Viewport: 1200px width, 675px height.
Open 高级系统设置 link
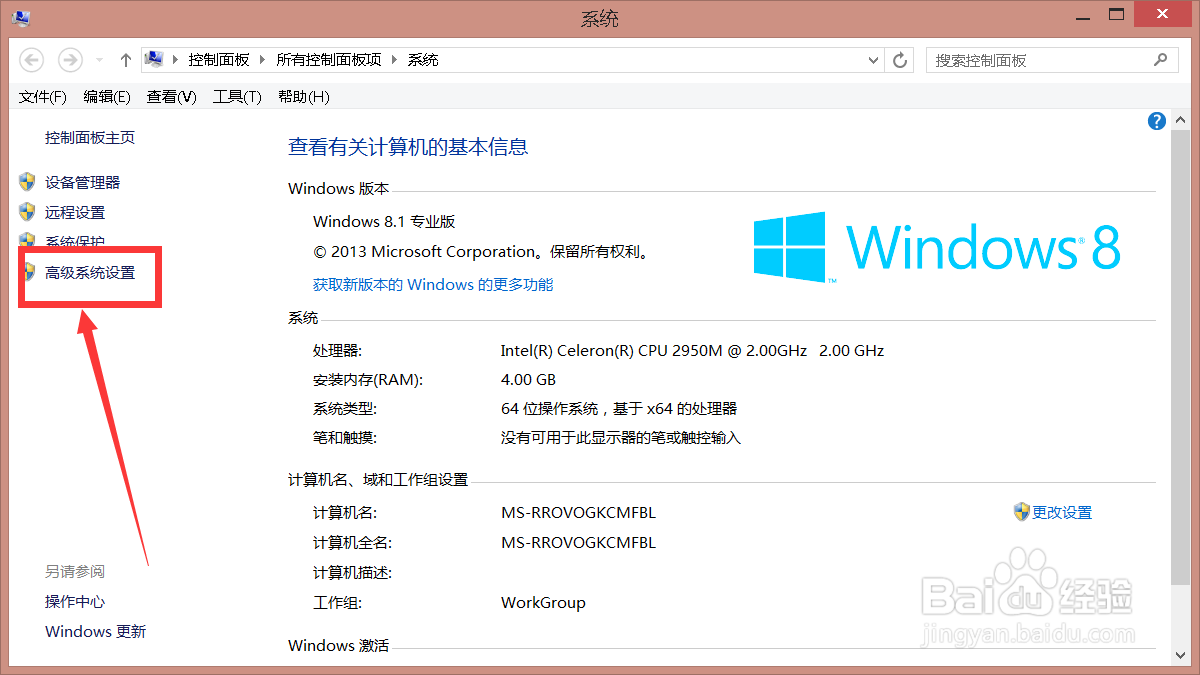(x=90, y=273)
